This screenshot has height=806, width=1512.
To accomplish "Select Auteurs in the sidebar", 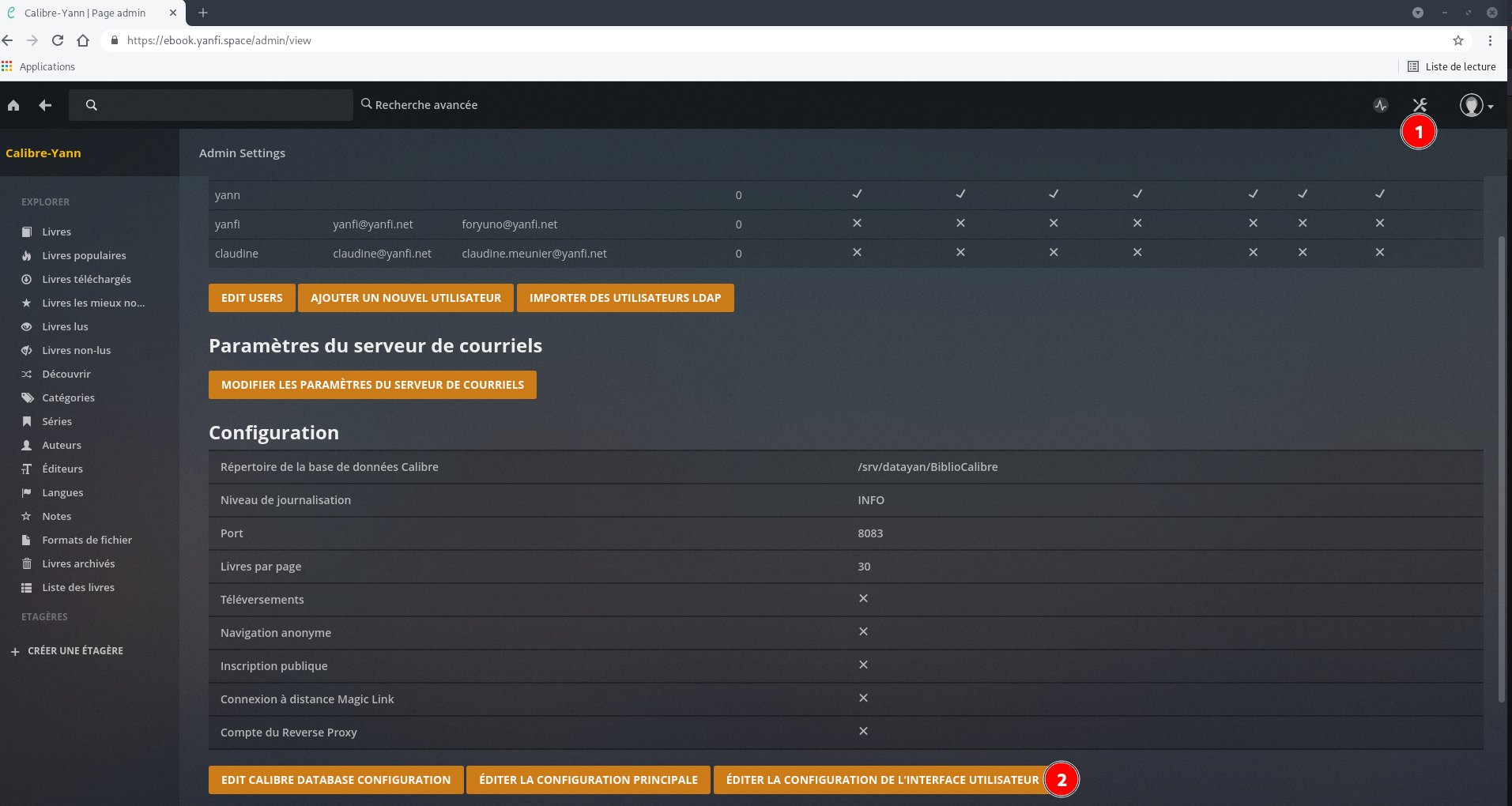I will tap(62, 446).
